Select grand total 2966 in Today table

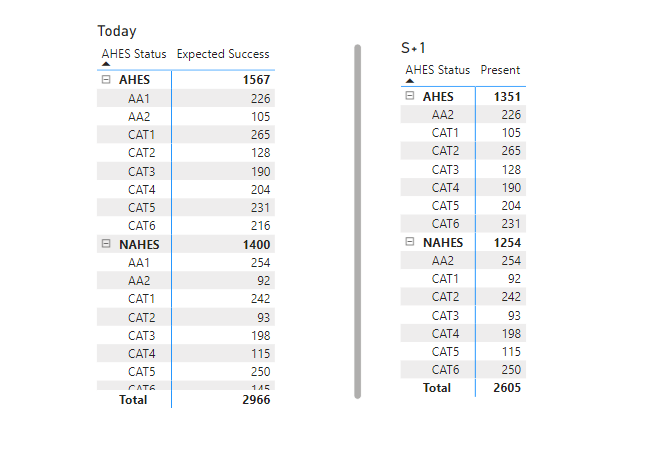pos(256,400)
